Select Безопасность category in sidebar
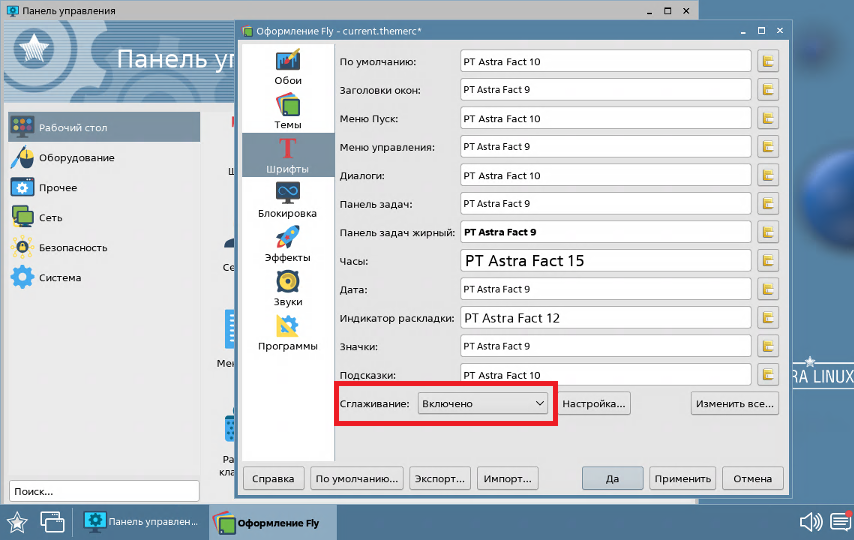Image resolution: width=854 pixels, height=540 pixels. coord(73,248)
